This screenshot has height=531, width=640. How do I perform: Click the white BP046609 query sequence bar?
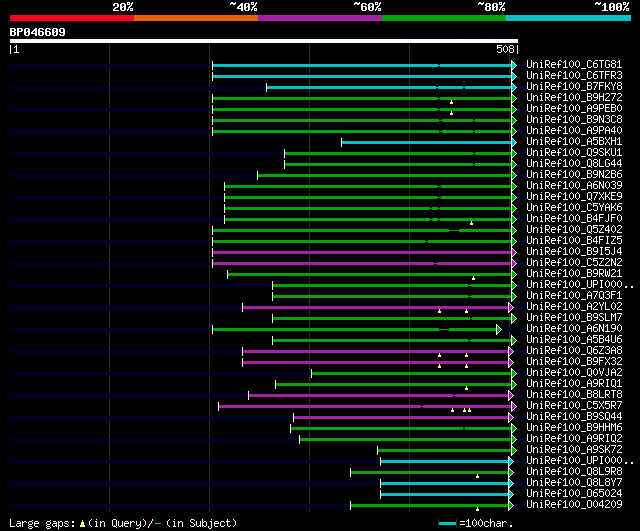(x=264, y=41)
